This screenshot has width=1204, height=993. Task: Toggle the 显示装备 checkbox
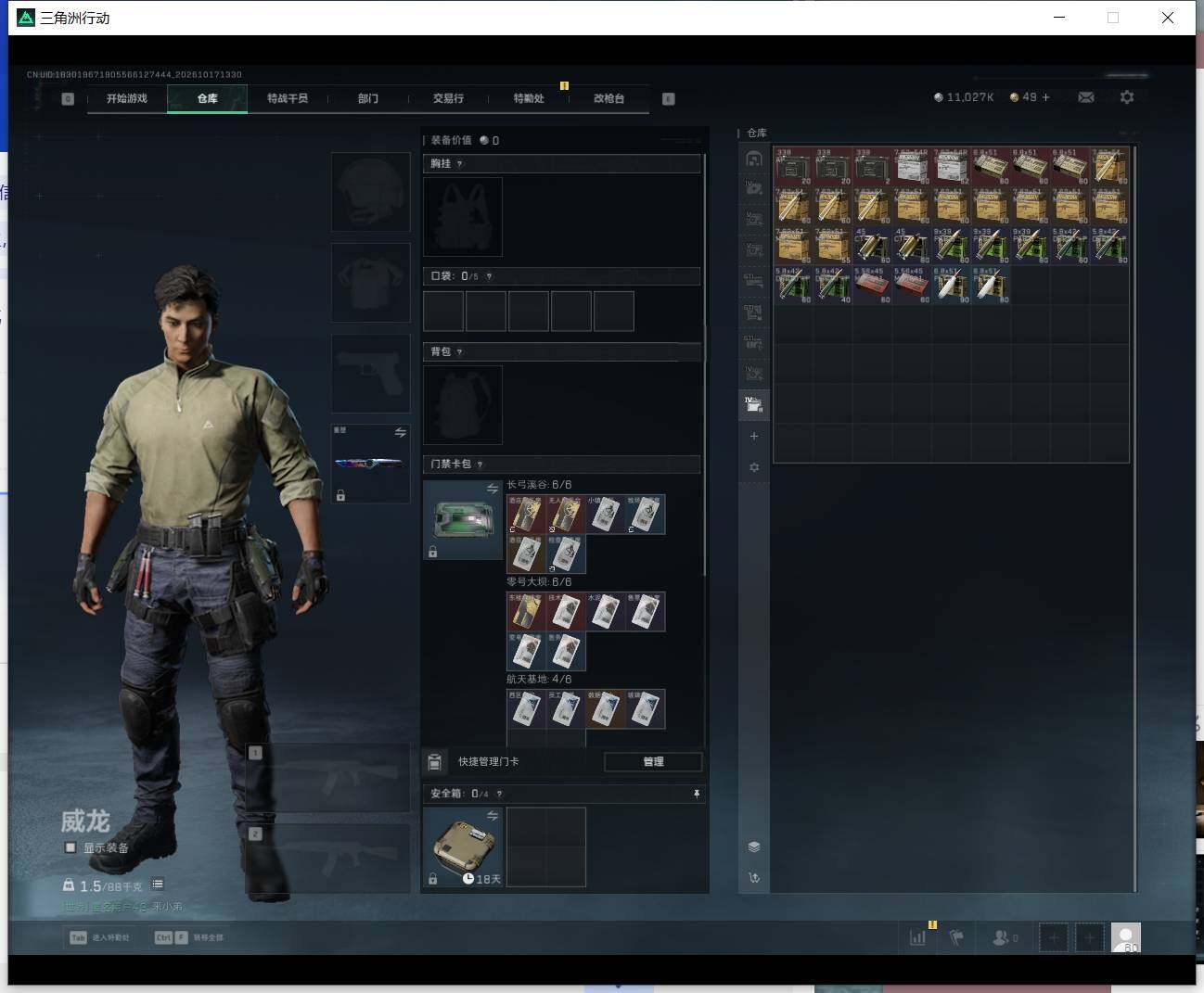click(x=70, y=847)
